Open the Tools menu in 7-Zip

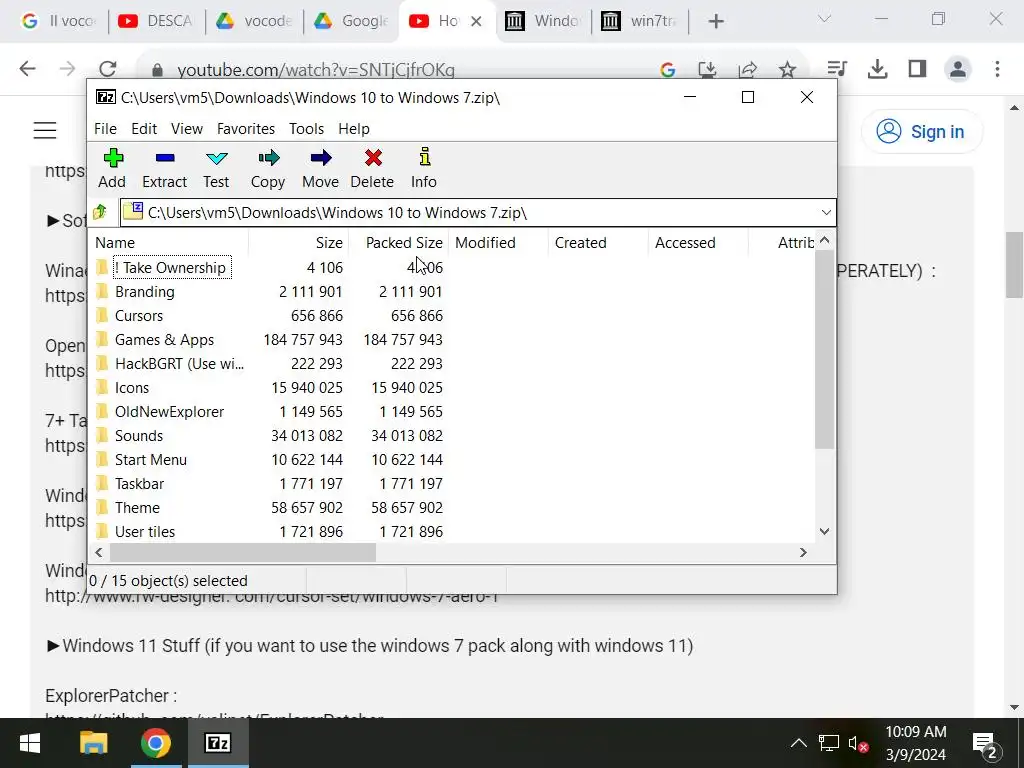(306, 129)
